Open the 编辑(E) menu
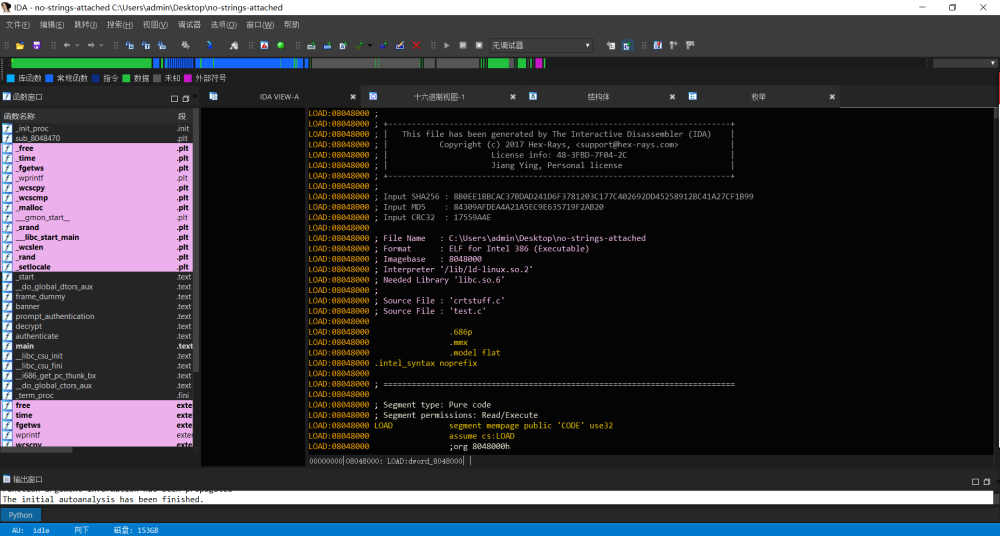This screenshot has height=536, width=1000. click(52, 25)
